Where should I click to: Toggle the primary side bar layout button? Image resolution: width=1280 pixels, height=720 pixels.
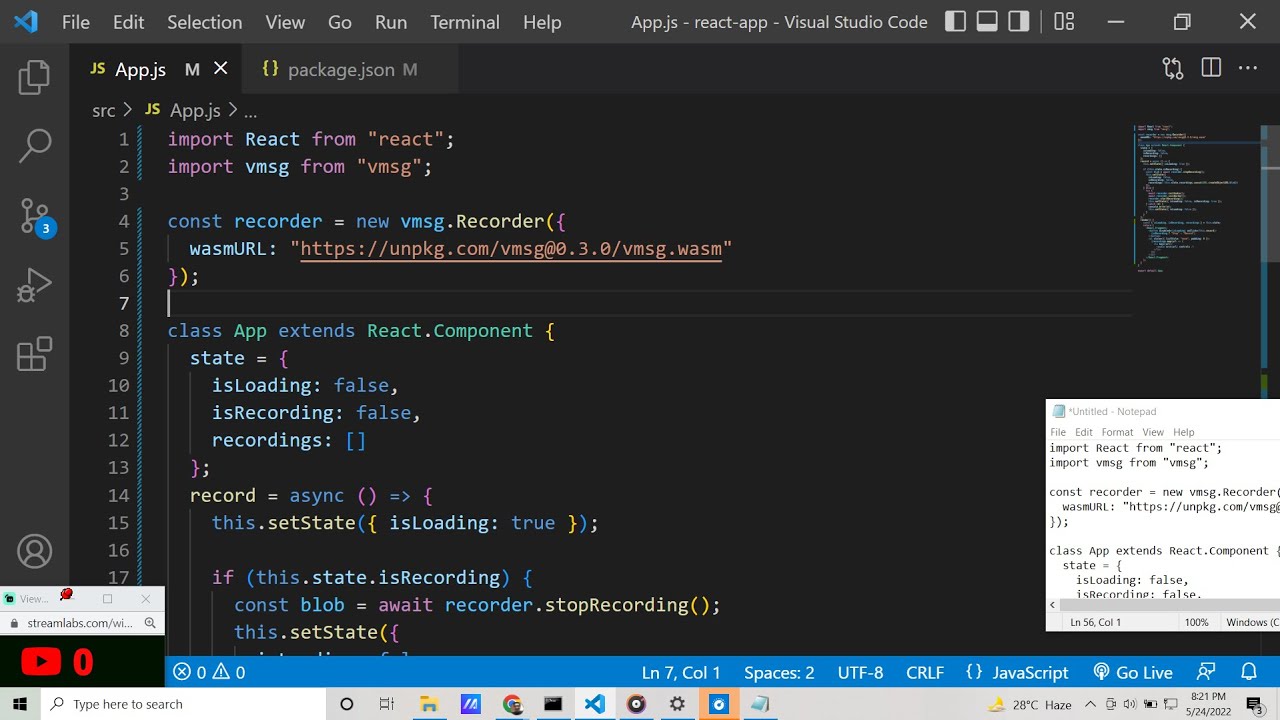[x=956, y=22]
